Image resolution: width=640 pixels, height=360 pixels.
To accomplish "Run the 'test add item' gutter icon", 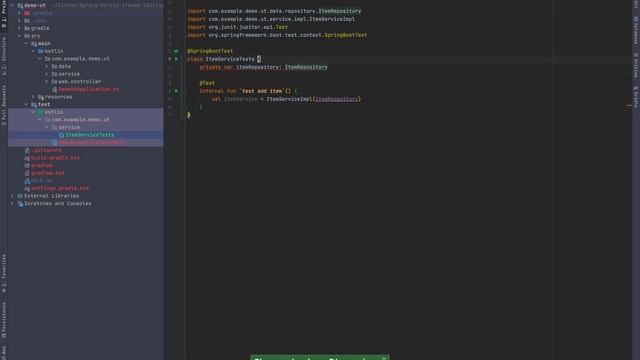I will pyautogui.click(x=176, y=91).
